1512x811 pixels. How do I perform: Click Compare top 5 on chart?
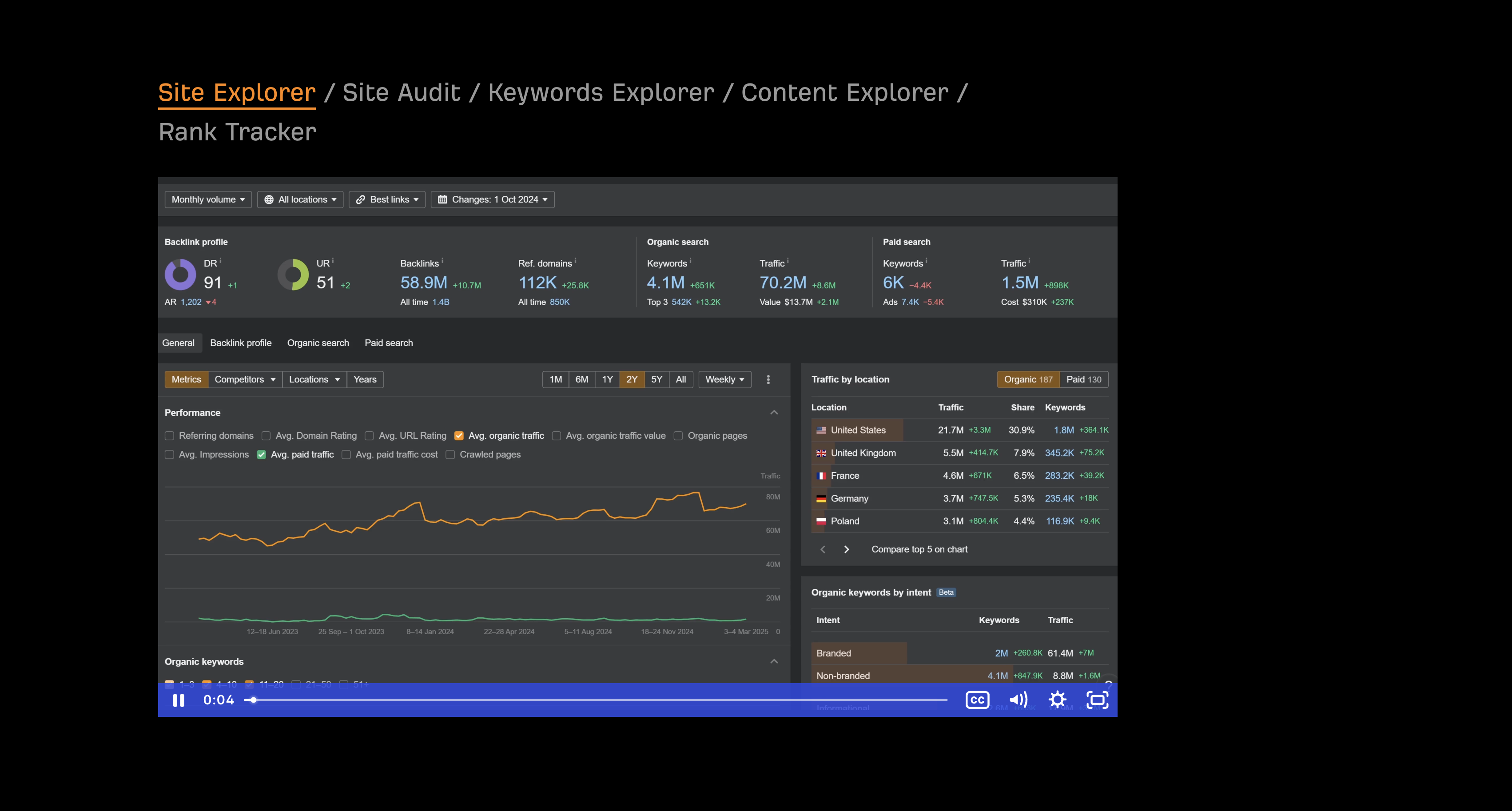(919, 549)
